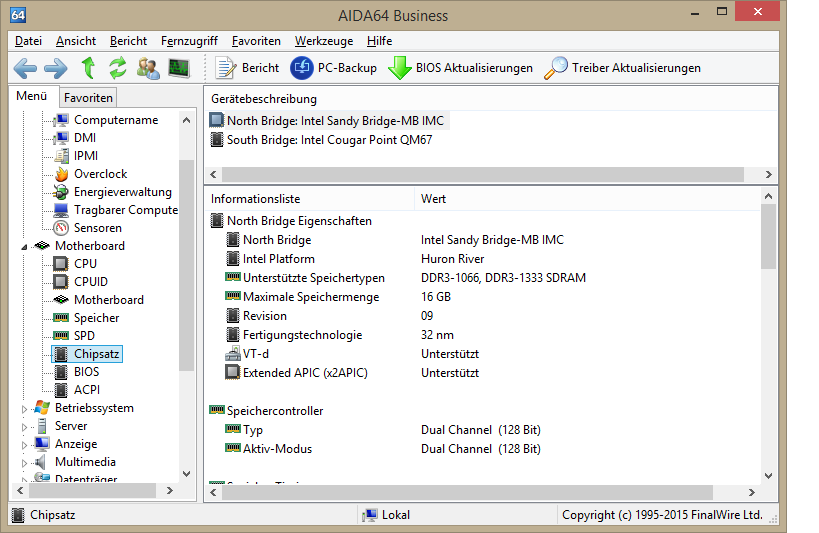This screenshot has height=533, width=819.
Task: Open the Favoriten menu
Action: click(256, 41)
